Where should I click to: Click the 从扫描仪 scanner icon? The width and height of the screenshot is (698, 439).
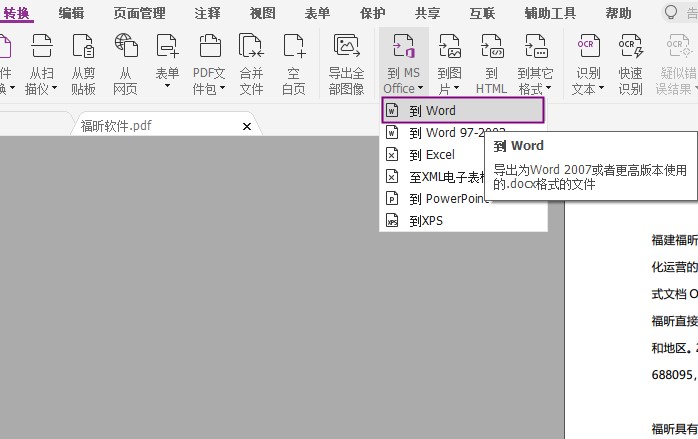[x=41, y=45]
